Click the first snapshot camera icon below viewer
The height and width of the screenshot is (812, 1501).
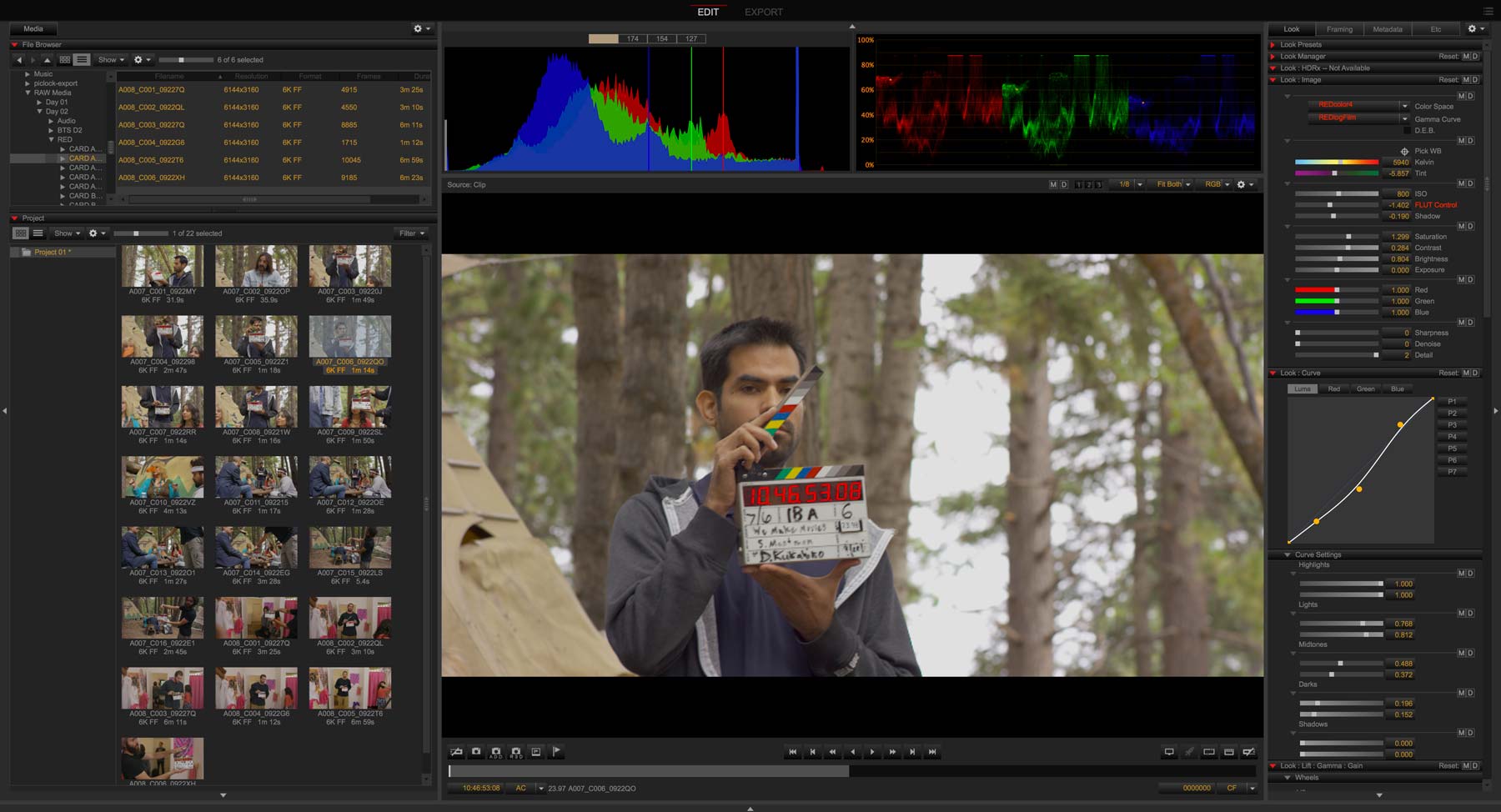click(x=476, y=751)
